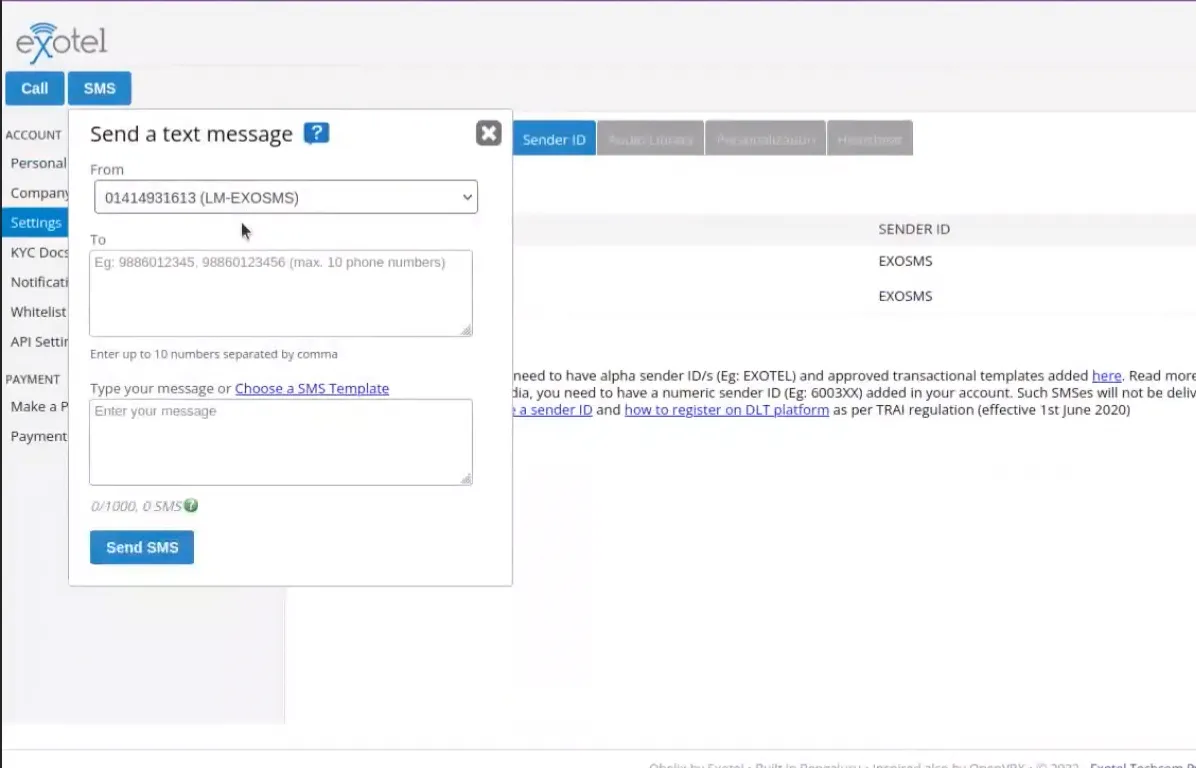Viewport: 1196px width, 768px height.
Task: Click the first EXOSMS table cell
Action: [905, 261]
